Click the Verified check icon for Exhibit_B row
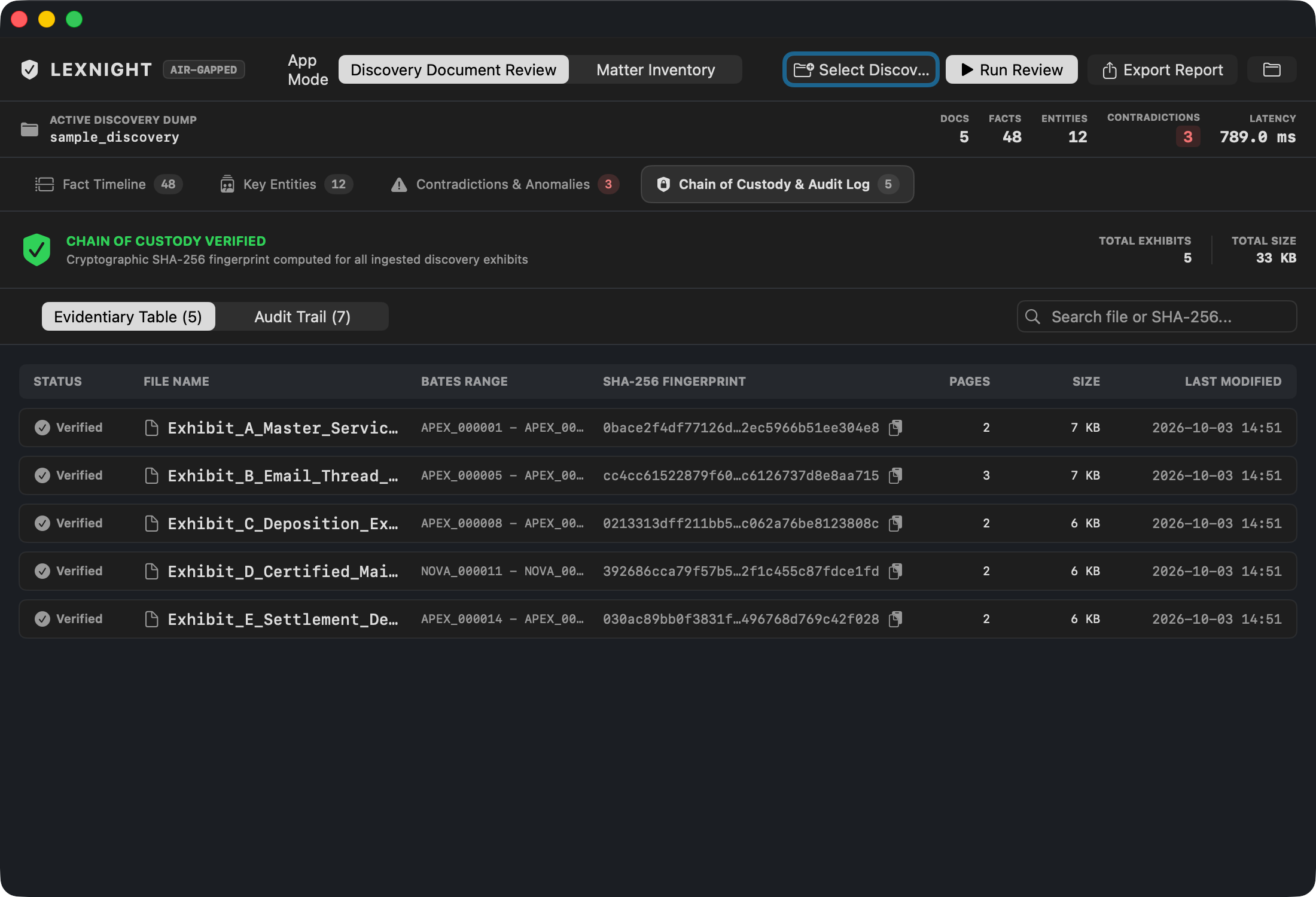The image size is (1316, 897). 42,475
